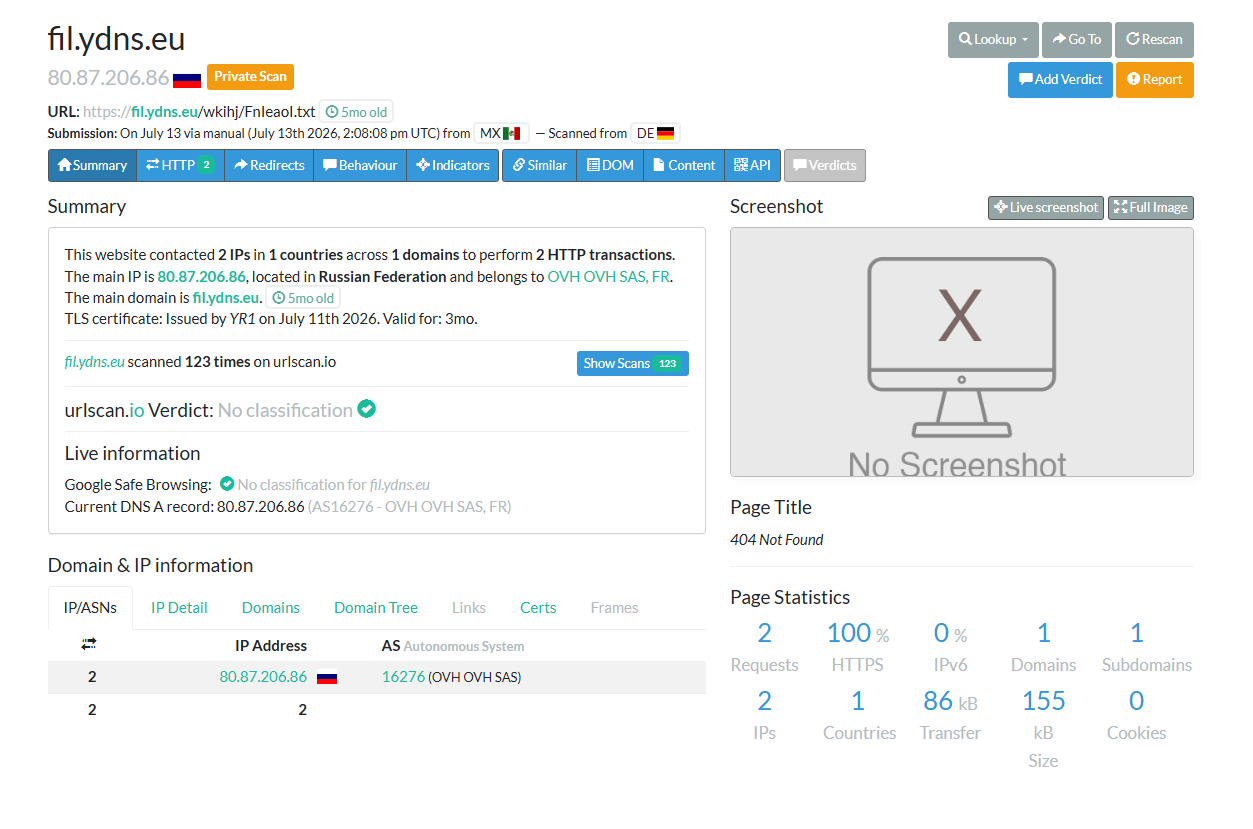
Task: Rescan the URL with Rescan button
Action: [1154, 40]
